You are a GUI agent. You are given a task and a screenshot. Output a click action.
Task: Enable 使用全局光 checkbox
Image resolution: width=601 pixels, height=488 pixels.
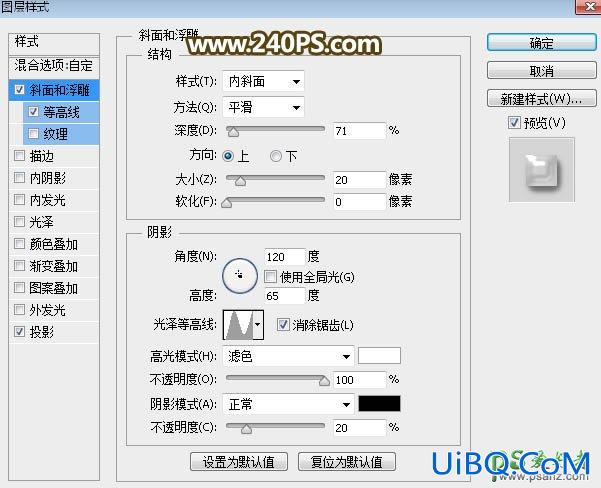coord(270,277)
